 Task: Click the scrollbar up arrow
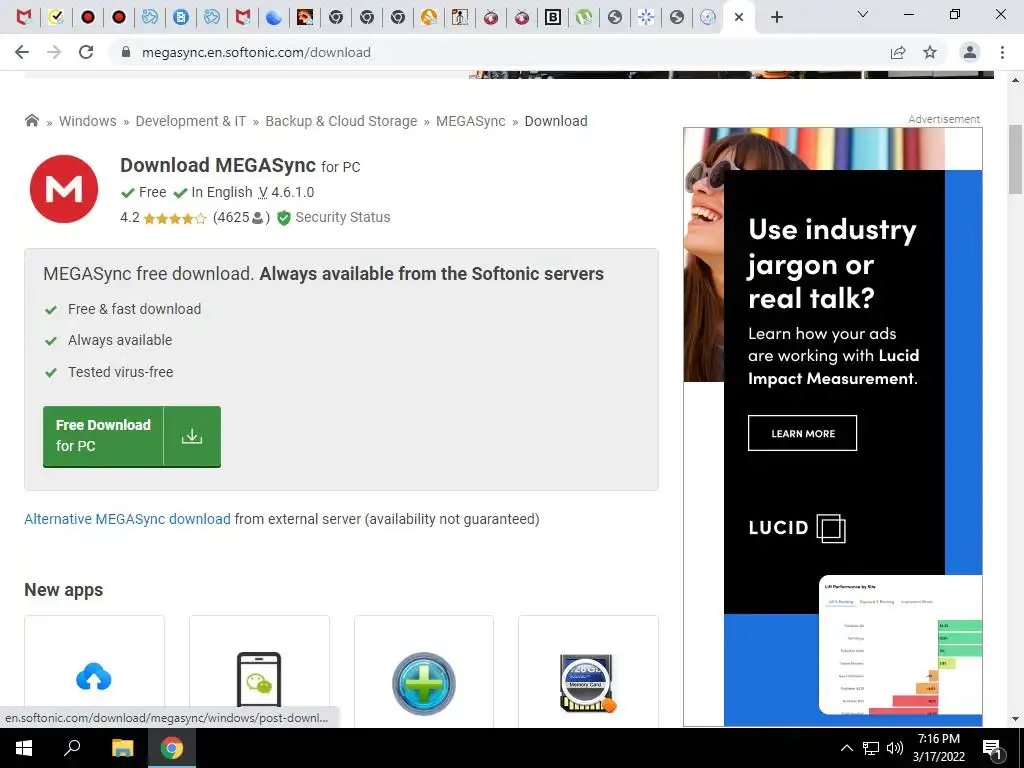[1016, 80]
